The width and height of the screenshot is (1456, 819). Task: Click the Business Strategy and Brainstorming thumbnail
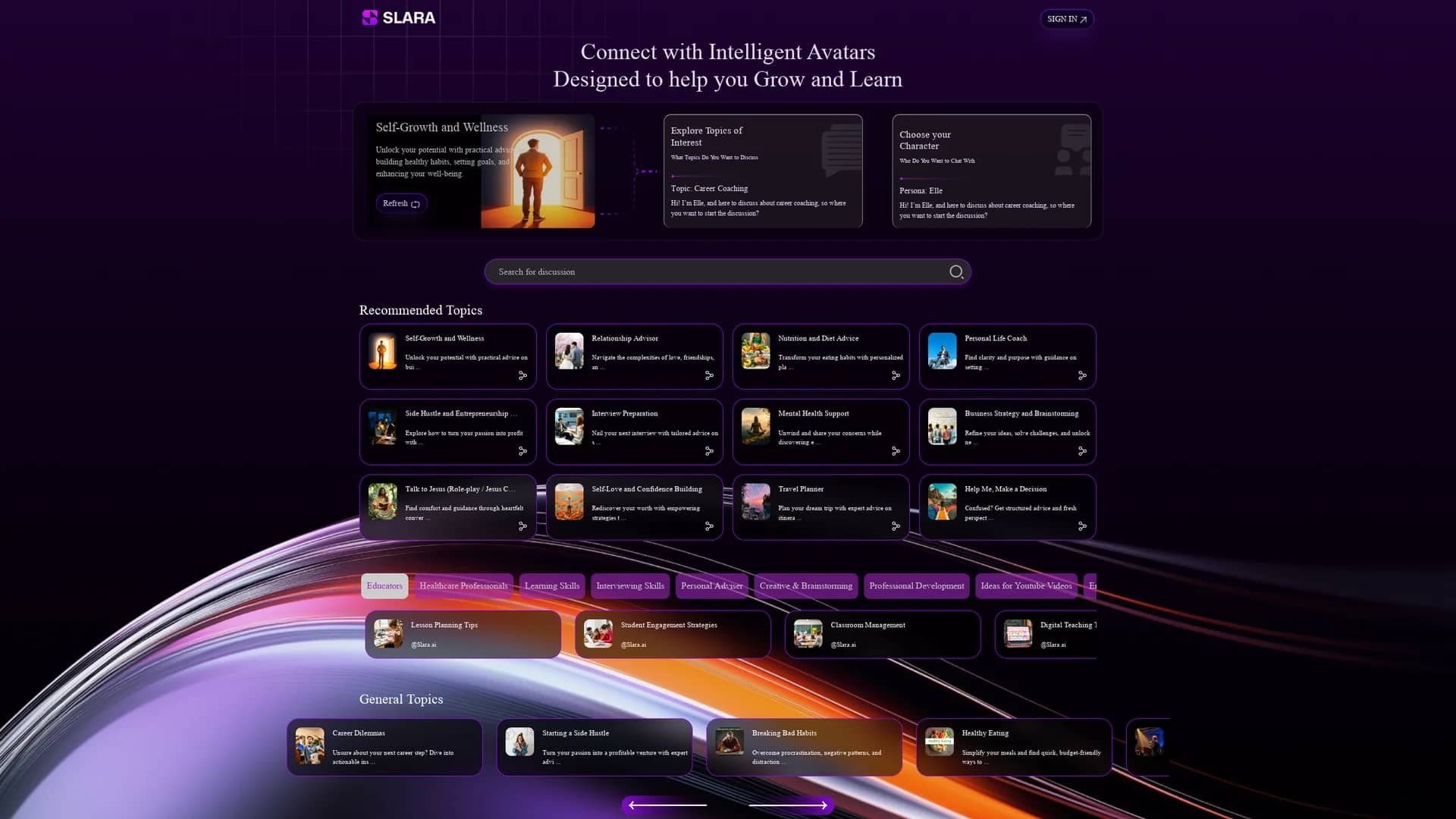coord(942,426)
